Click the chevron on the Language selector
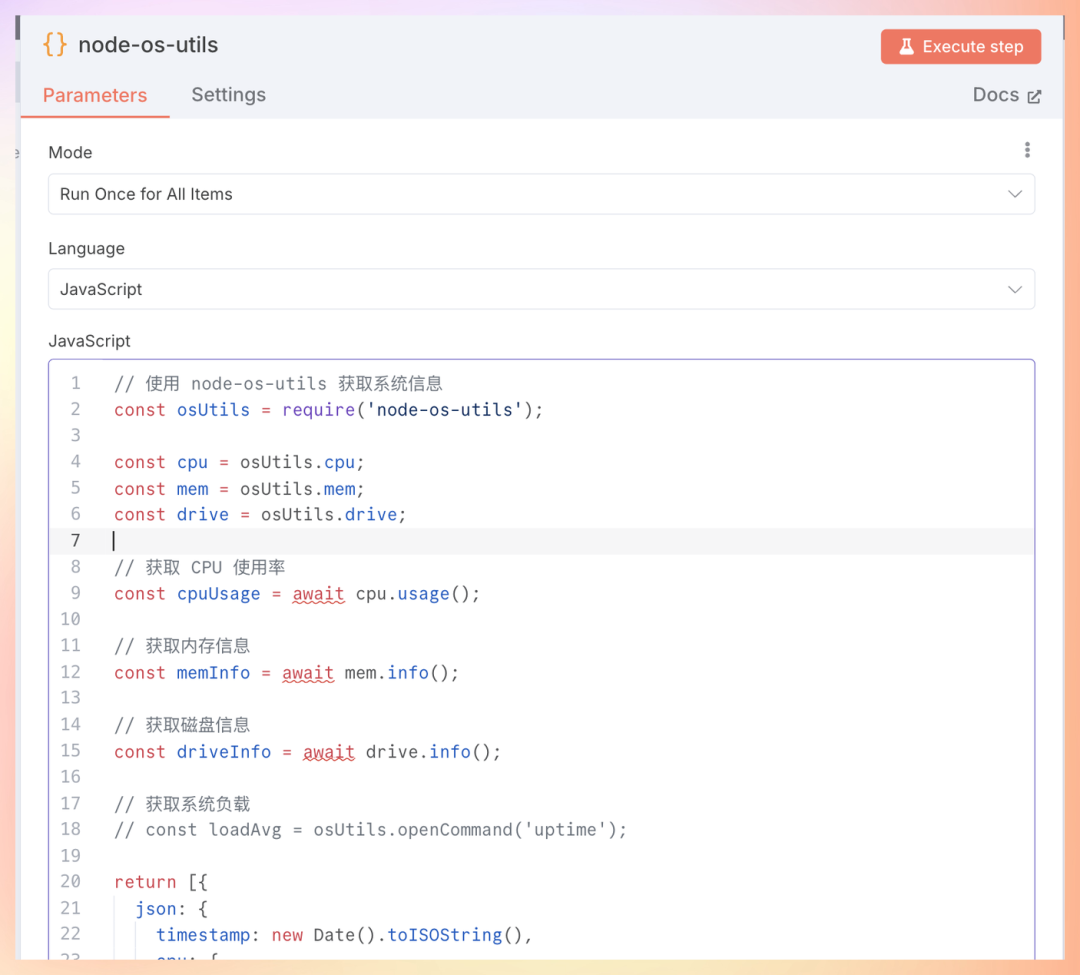 1015,289
